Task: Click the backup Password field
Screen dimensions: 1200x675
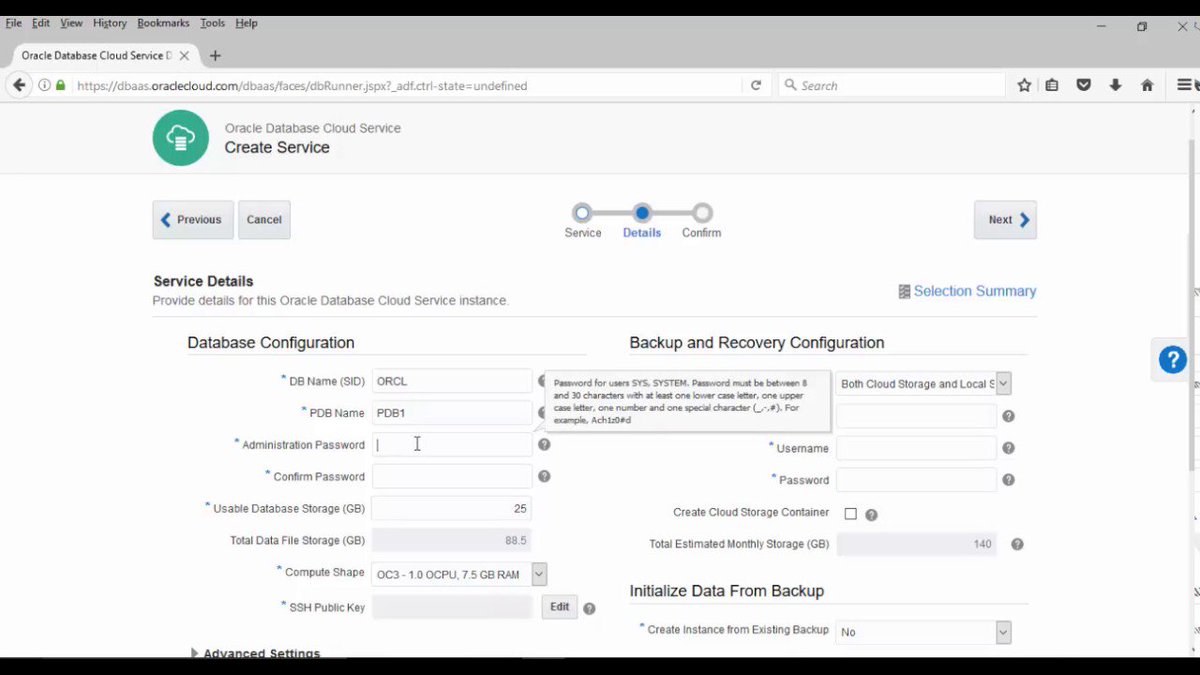Action: [916, 480]
